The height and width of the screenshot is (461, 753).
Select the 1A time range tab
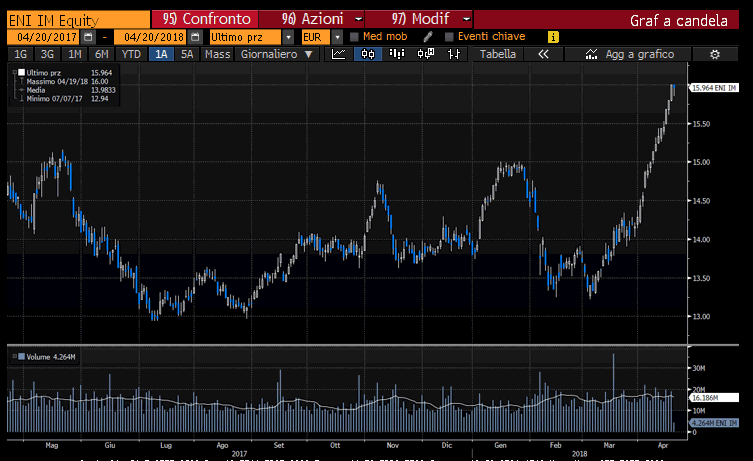click(x=161, y=54)
